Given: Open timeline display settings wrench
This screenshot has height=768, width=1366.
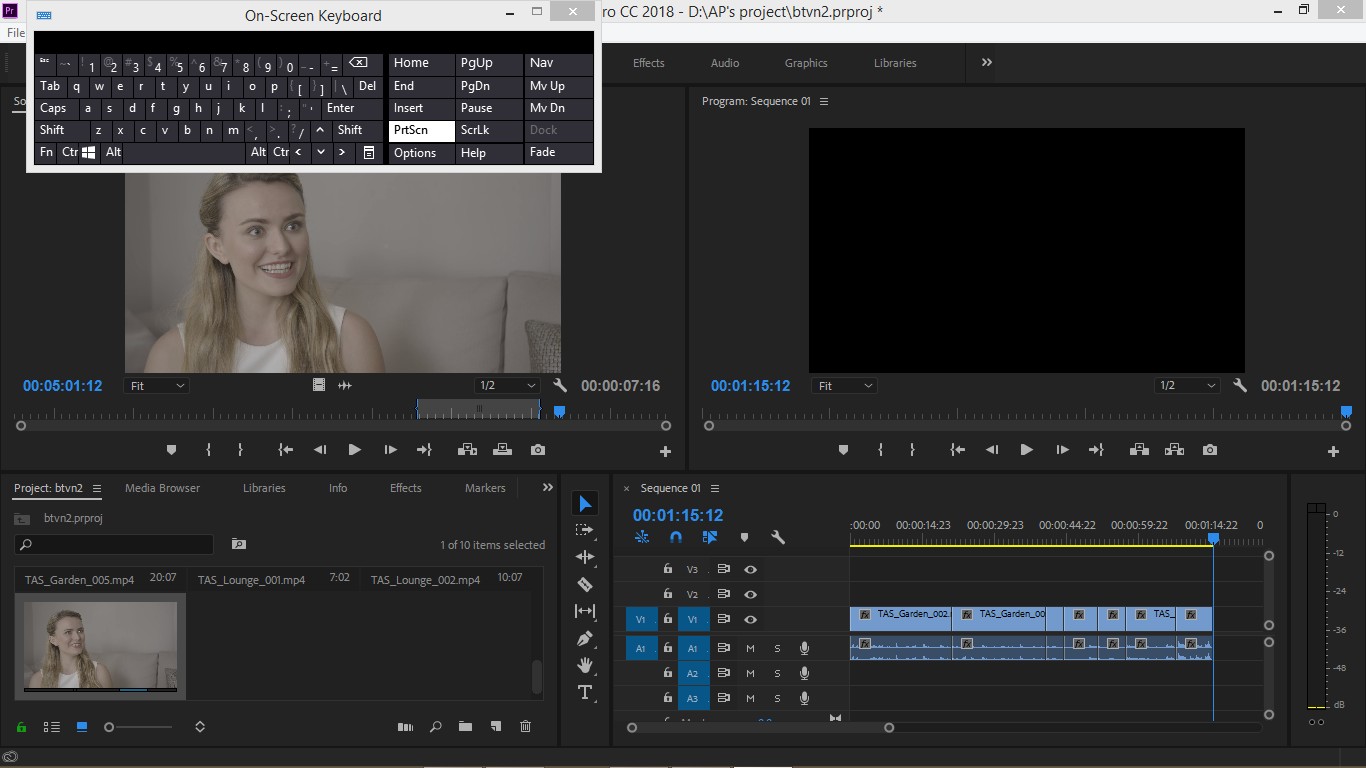Looking at the screenshot, I should click(778, 537).
